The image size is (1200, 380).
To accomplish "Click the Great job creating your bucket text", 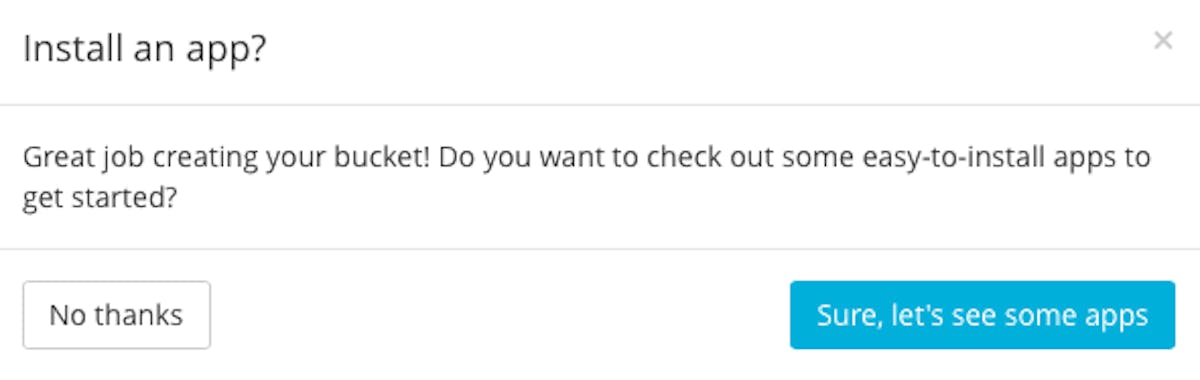I will 227,159.
